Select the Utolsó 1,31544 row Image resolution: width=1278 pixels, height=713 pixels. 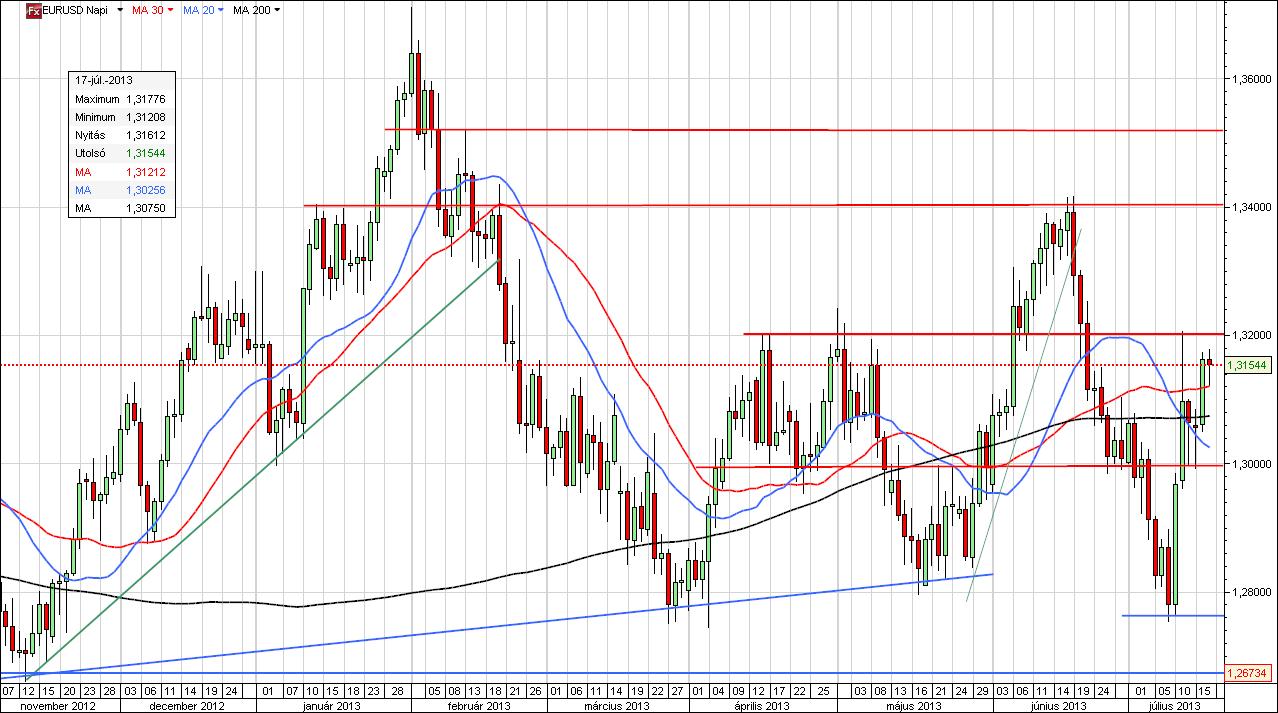[x=121, y=153]
